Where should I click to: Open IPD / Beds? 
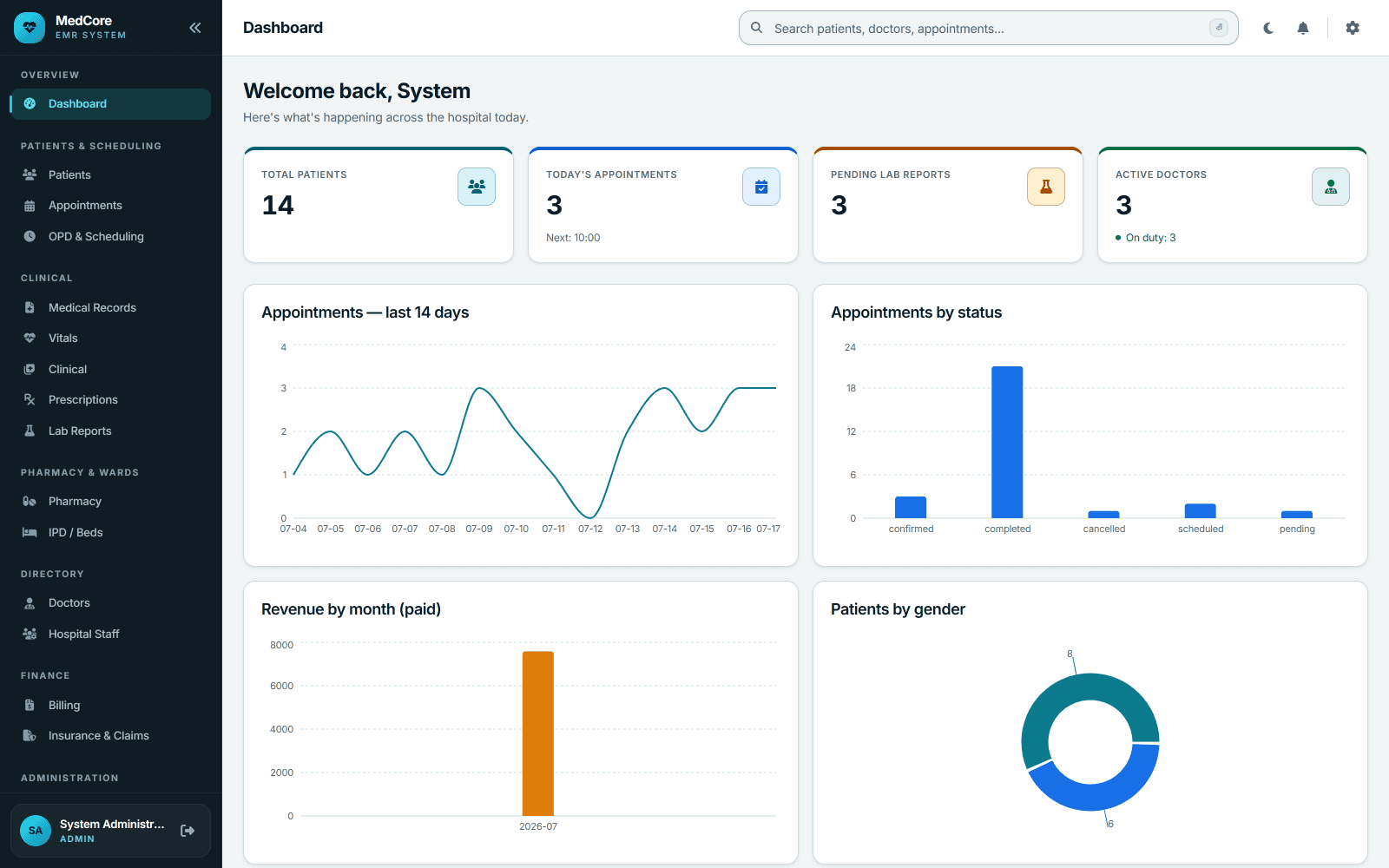click(x=110, y=532)
